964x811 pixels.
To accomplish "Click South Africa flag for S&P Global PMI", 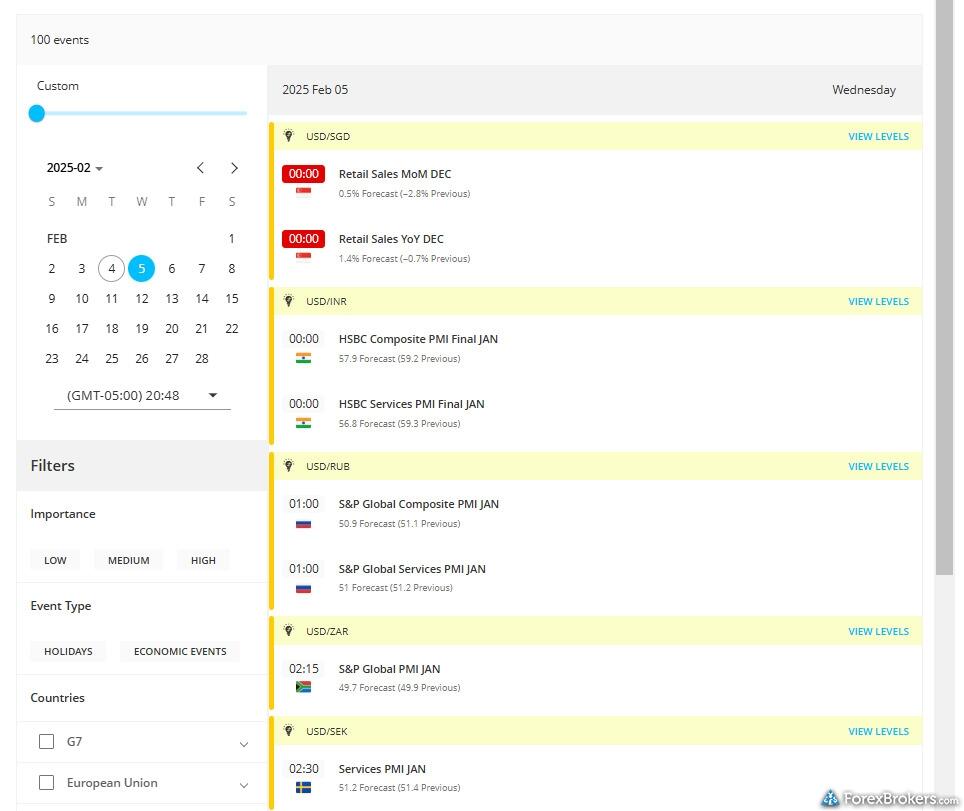I will coord(303,687).
